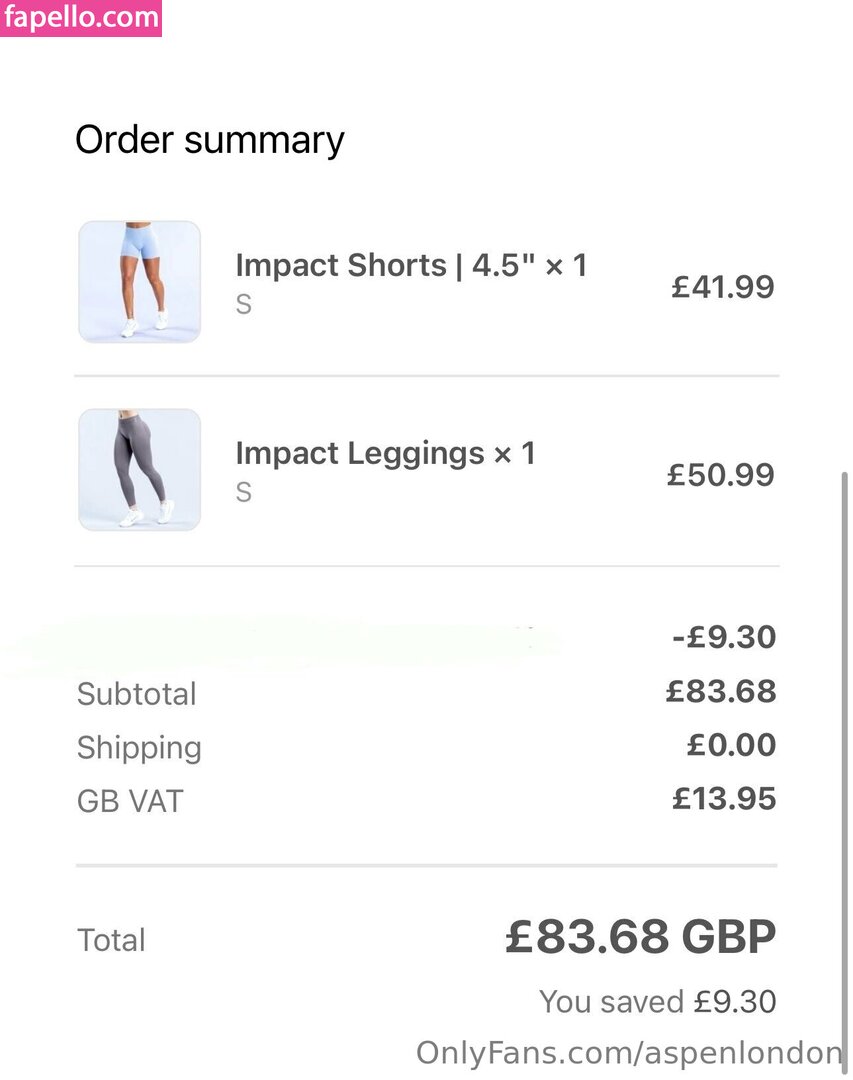The image size is (853, 1080).
Task: Click the £13.95 VAT amount
Action: tap(724, 798)
